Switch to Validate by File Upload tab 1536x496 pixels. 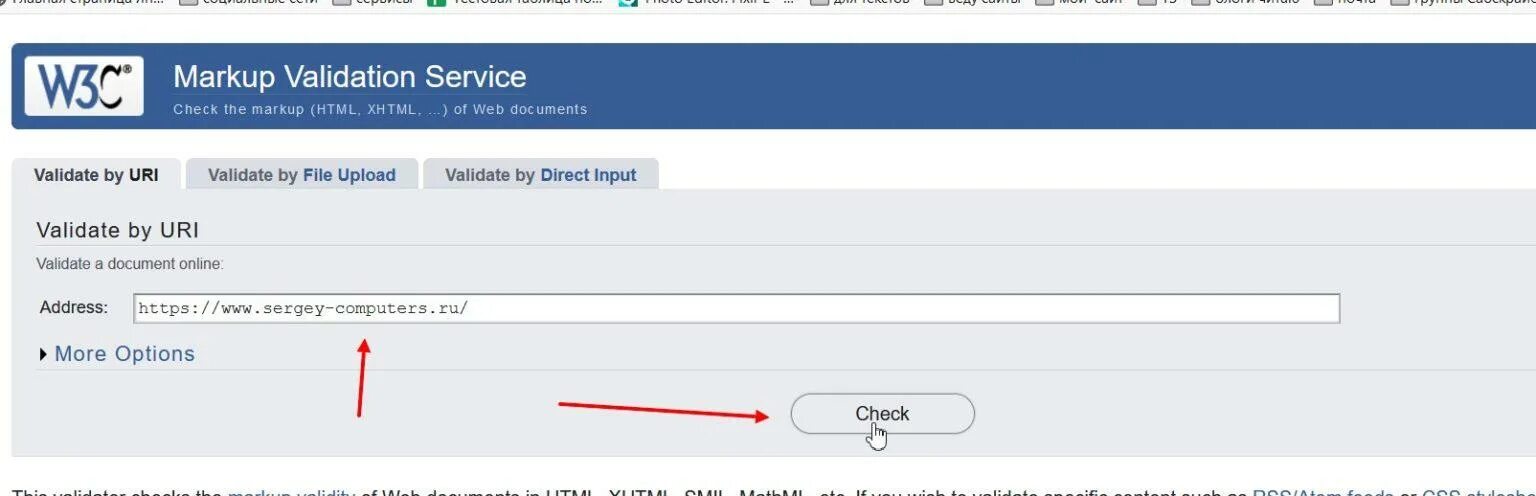pyautogui.click(x=302, y=175)
